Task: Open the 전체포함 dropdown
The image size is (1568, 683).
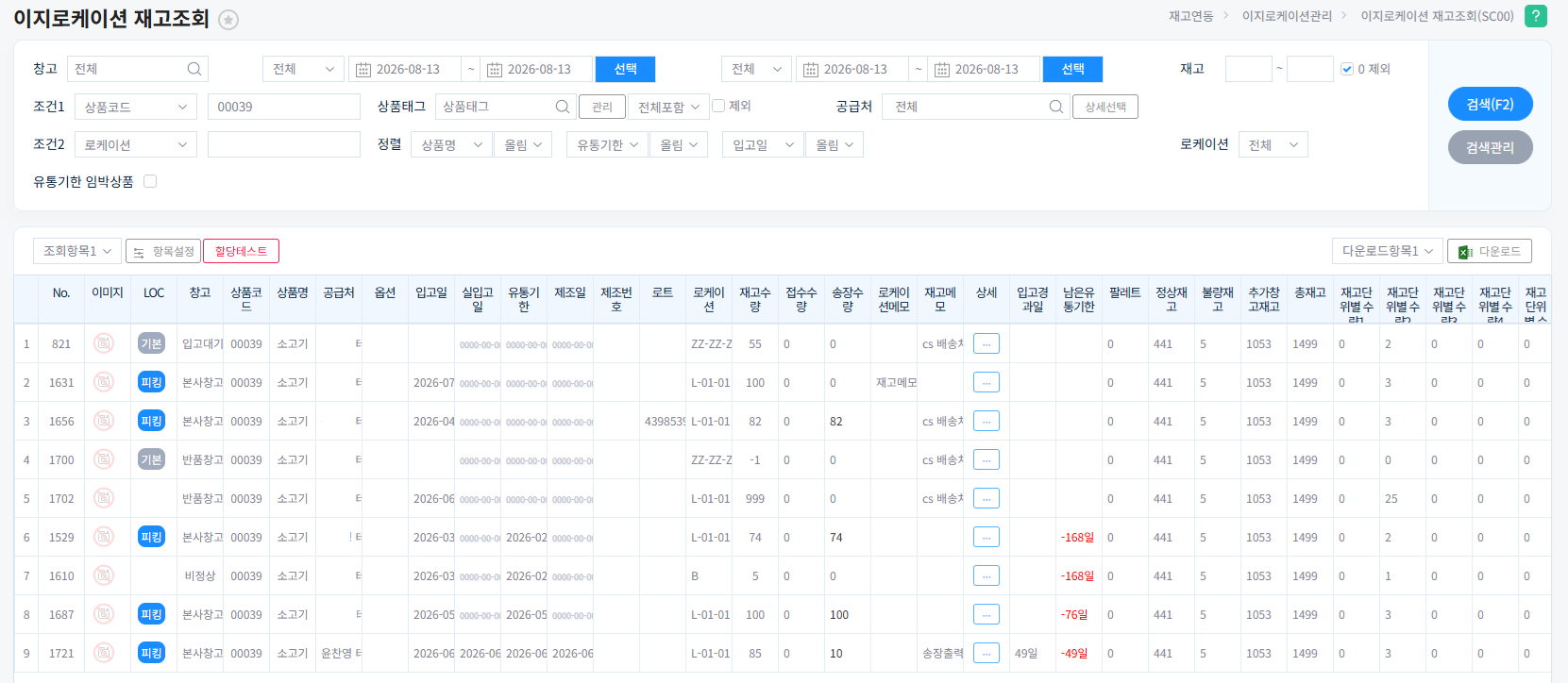Action: point(668,108)
